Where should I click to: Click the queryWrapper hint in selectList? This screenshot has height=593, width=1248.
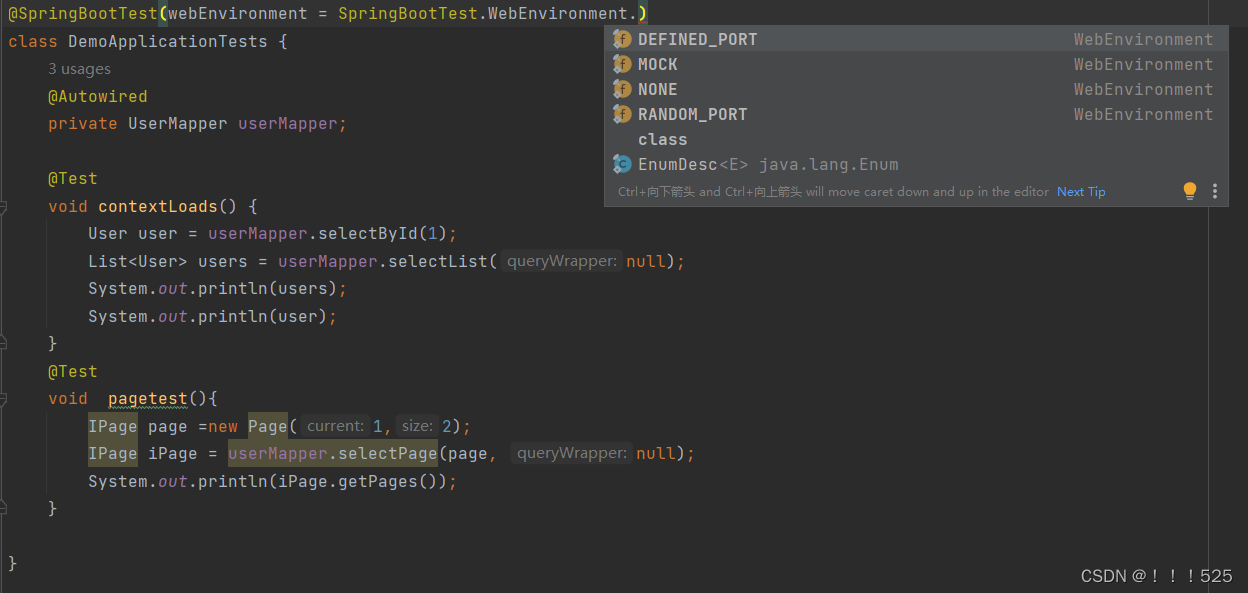(563, 261)
